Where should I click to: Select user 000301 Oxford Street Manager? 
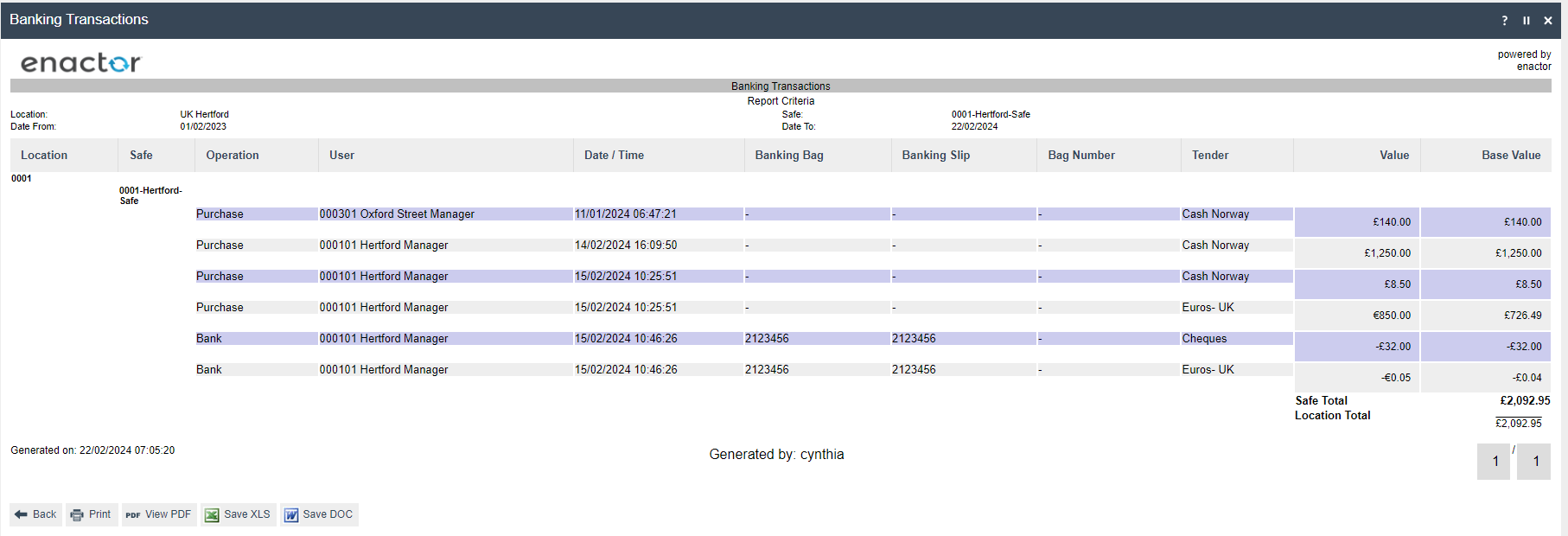(x=397, y=214)
